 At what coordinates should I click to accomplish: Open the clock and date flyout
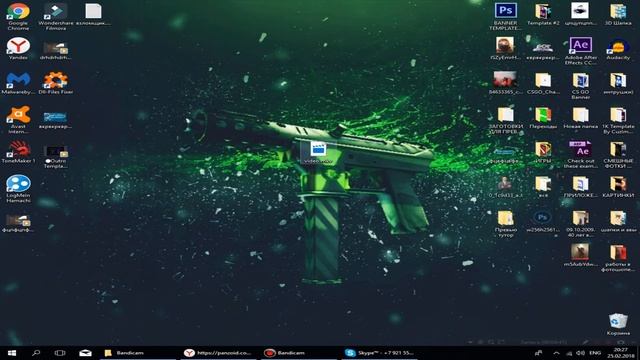coord(620,353)
